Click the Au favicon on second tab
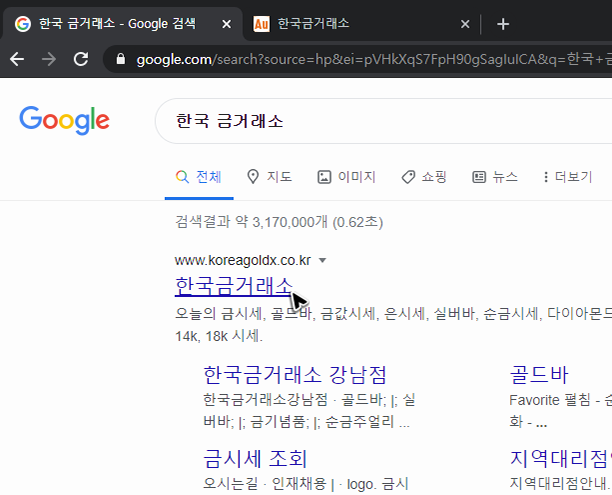Screen dimensions: 612x495 [261, 24]
